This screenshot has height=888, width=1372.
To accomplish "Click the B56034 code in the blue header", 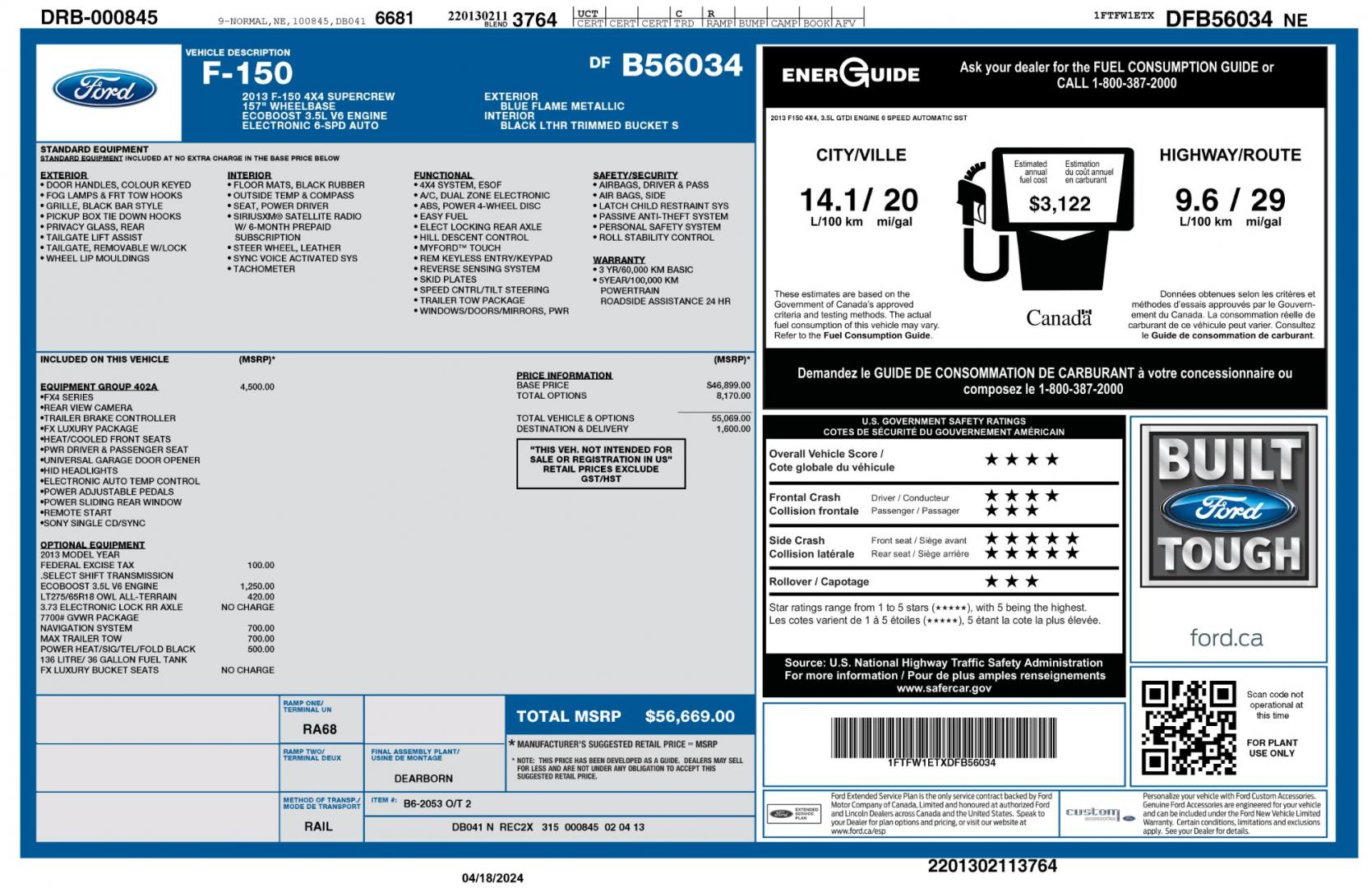I will 681,65.
